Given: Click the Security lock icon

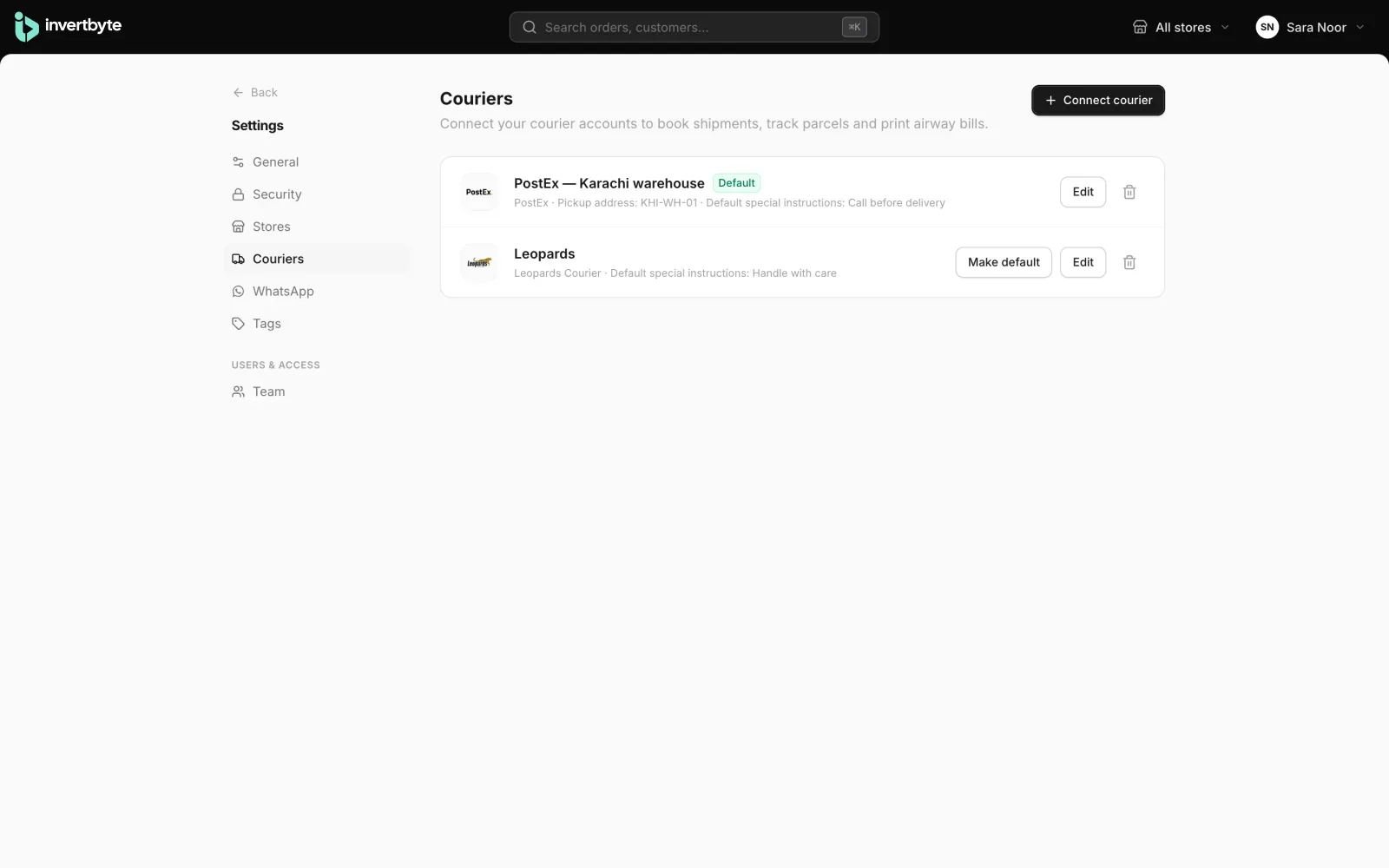Looking at the screenshot, I should click(x=238, y=194).
